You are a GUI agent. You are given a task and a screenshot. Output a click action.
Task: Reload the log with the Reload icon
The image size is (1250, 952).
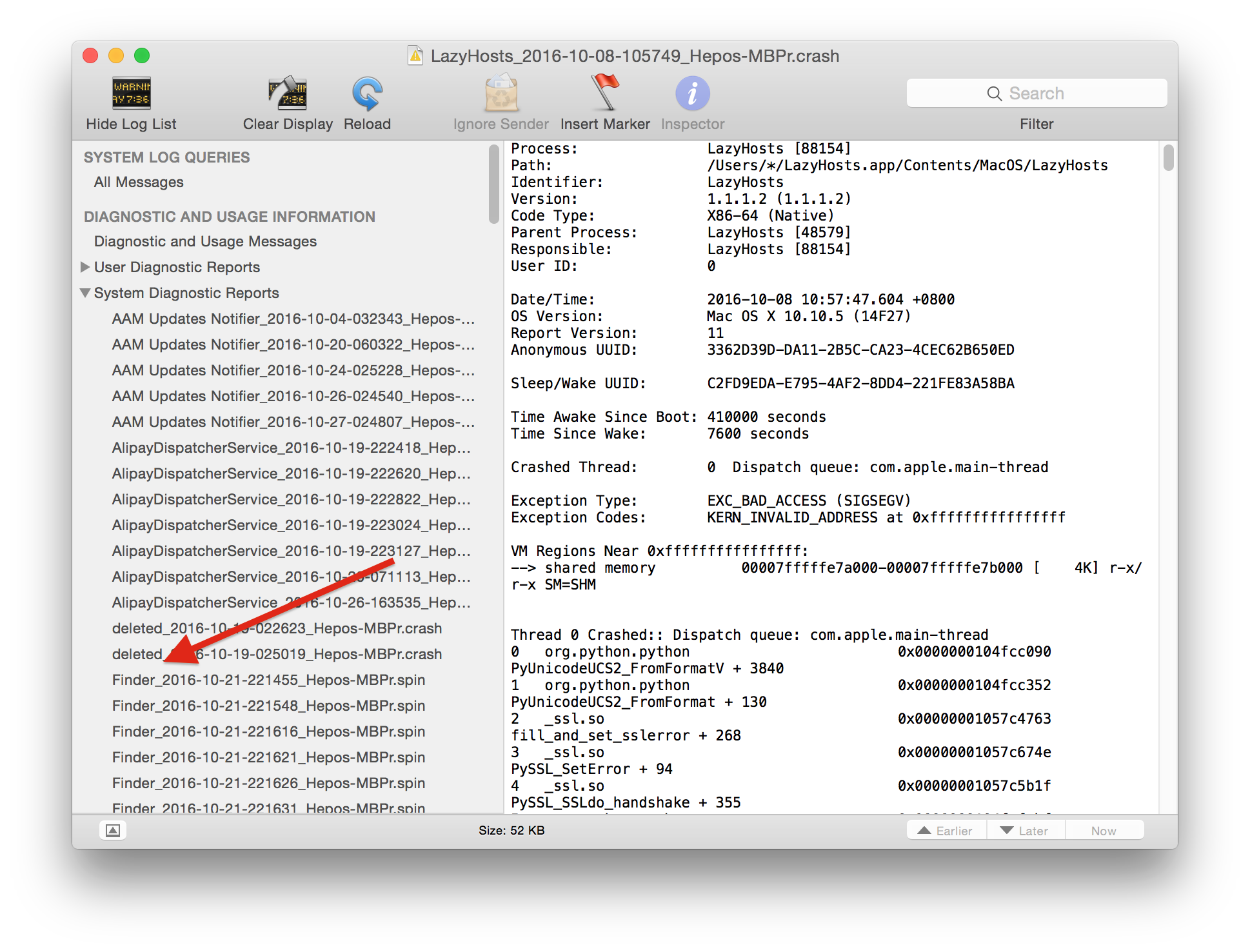[x=367, y=94]
